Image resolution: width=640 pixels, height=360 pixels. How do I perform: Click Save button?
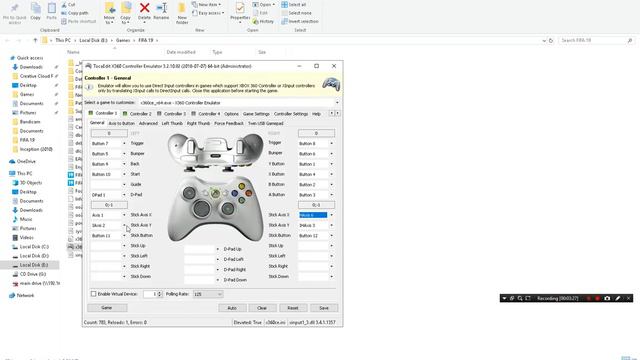(324, 308)
